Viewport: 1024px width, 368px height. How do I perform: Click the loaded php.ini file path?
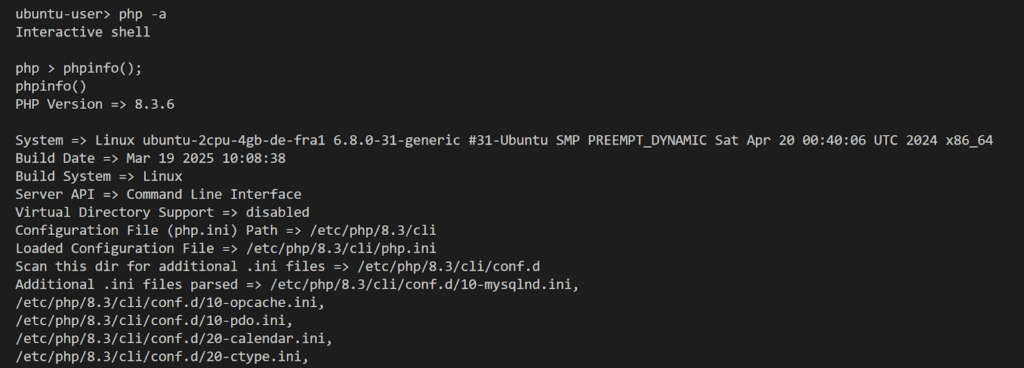[x=341, y=249]
